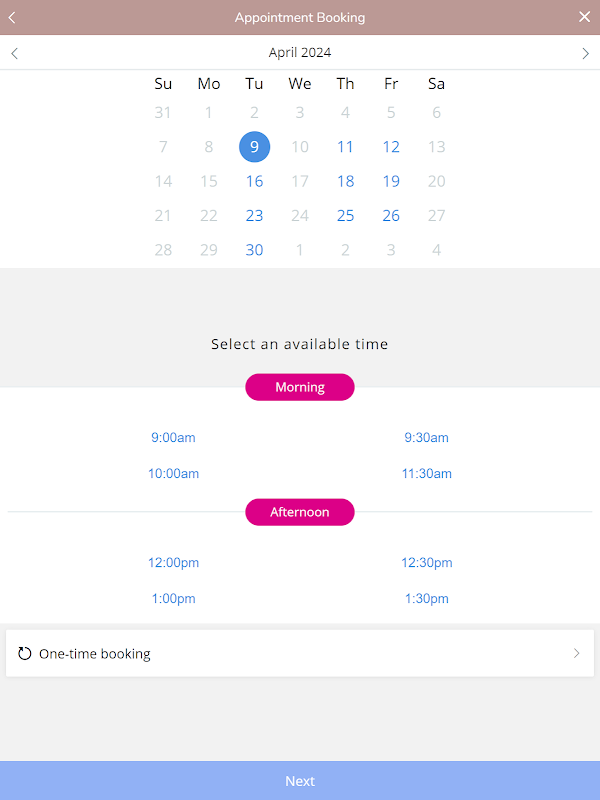Image resolution: width=600 pixels, height=800 pixels.
Task: Choose the 9:00am time slot
Action: 173,437
